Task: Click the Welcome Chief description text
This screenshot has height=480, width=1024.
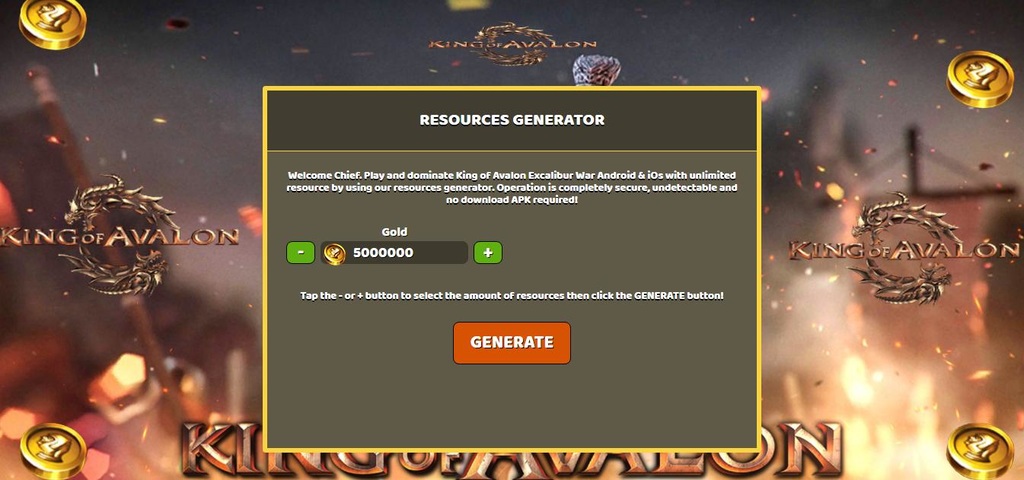Action: point(512,187)
